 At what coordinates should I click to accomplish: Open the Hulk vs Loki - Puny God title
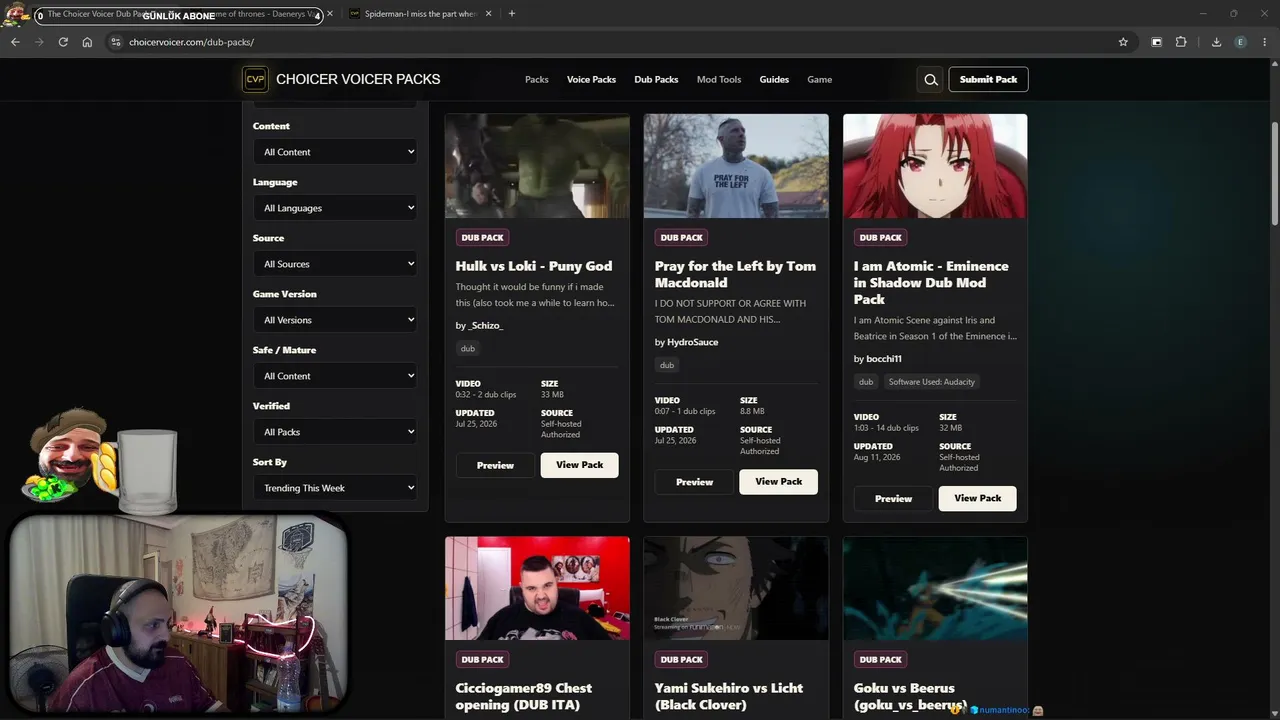(534, 266)
